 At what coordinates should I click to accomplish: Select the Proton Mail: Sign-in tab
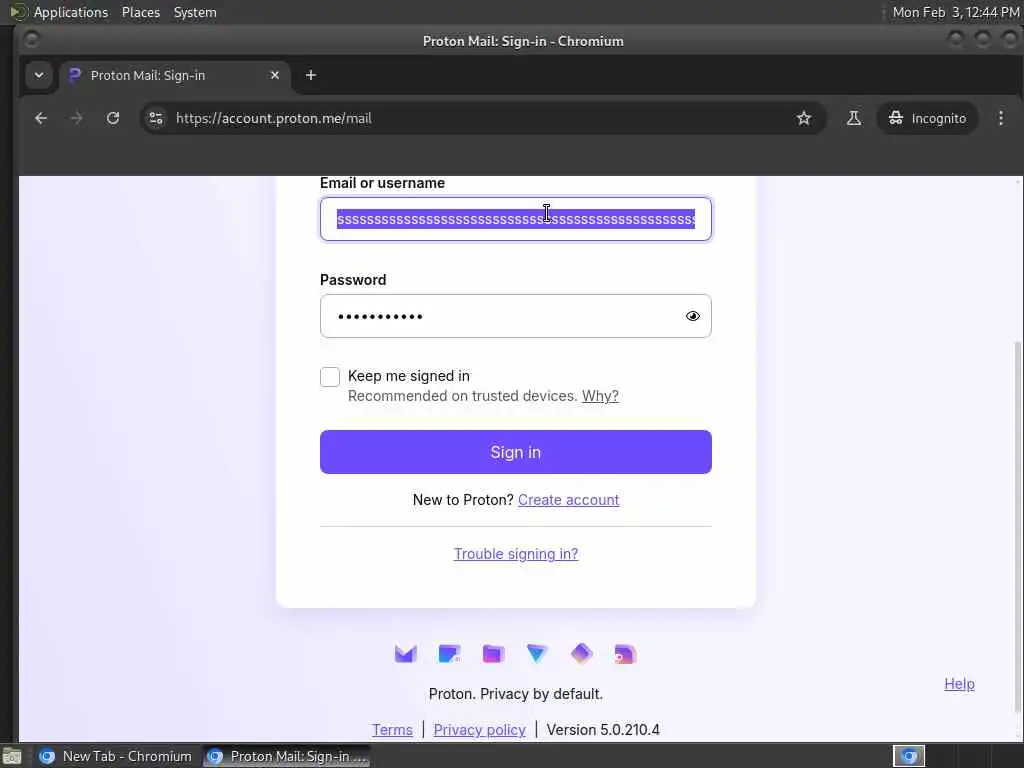(x=174, y=75)
